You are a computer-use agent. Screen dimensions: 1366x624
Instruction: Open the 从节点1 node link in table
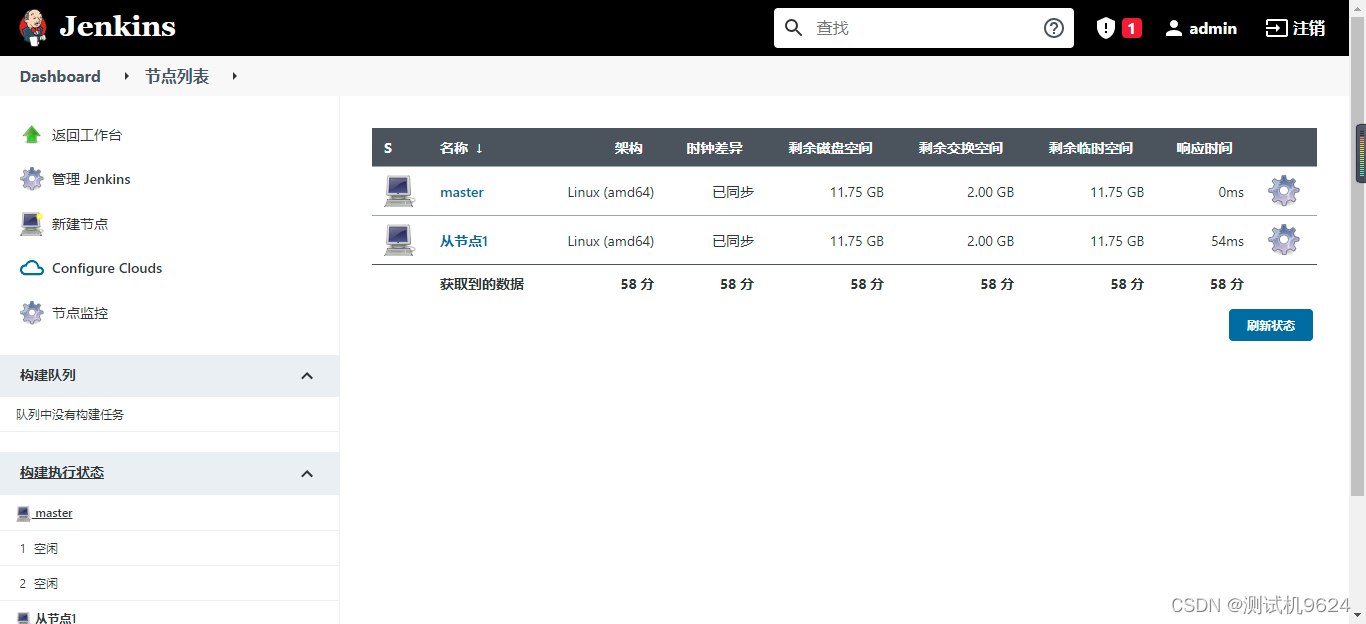tap(464, 241)
